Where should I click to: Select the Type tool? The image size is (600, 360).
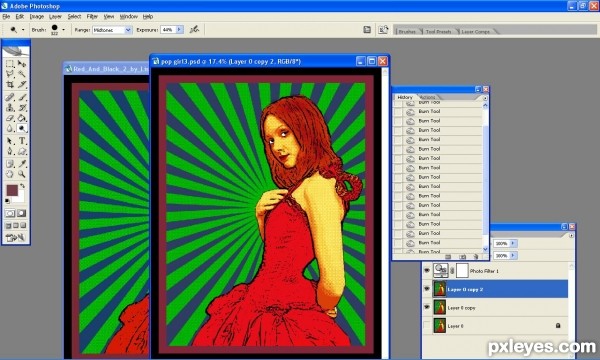[22, 141]
